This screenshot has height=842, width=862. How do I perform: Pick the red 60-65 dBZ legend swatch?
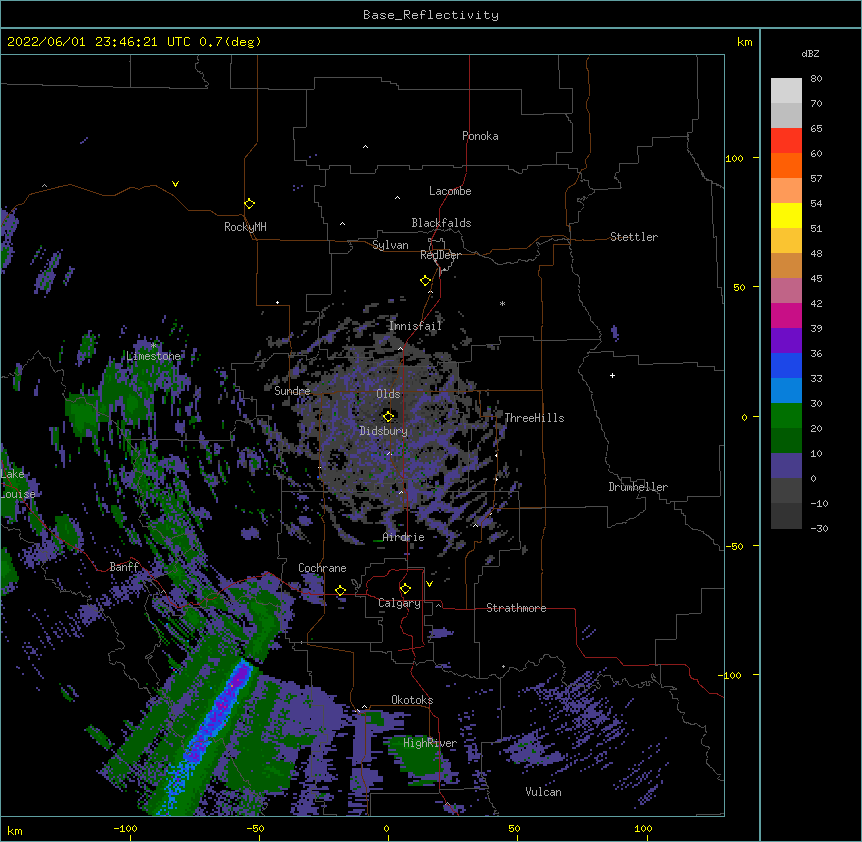786,141
